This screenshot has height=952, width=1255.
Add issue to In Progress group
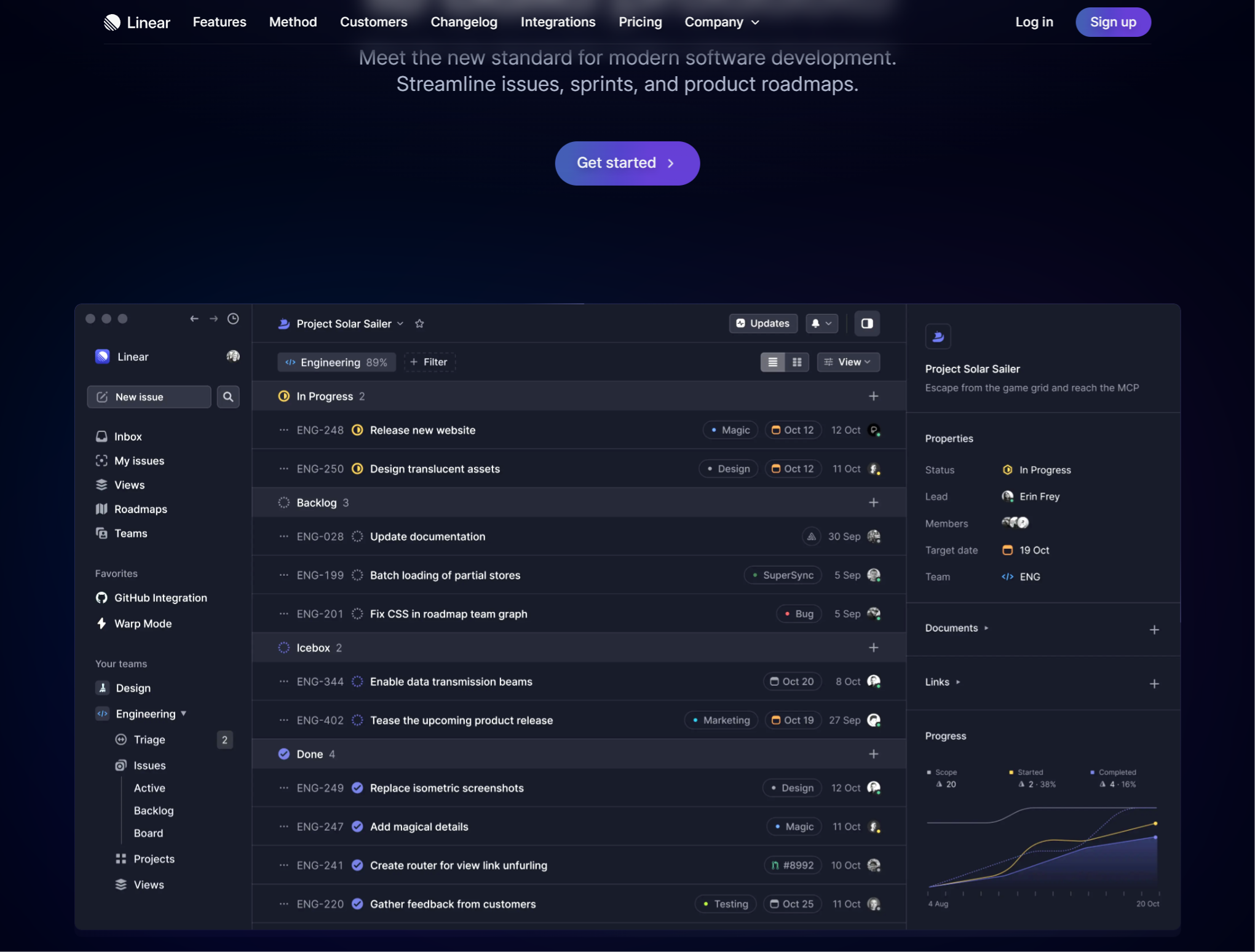[873, 396]
